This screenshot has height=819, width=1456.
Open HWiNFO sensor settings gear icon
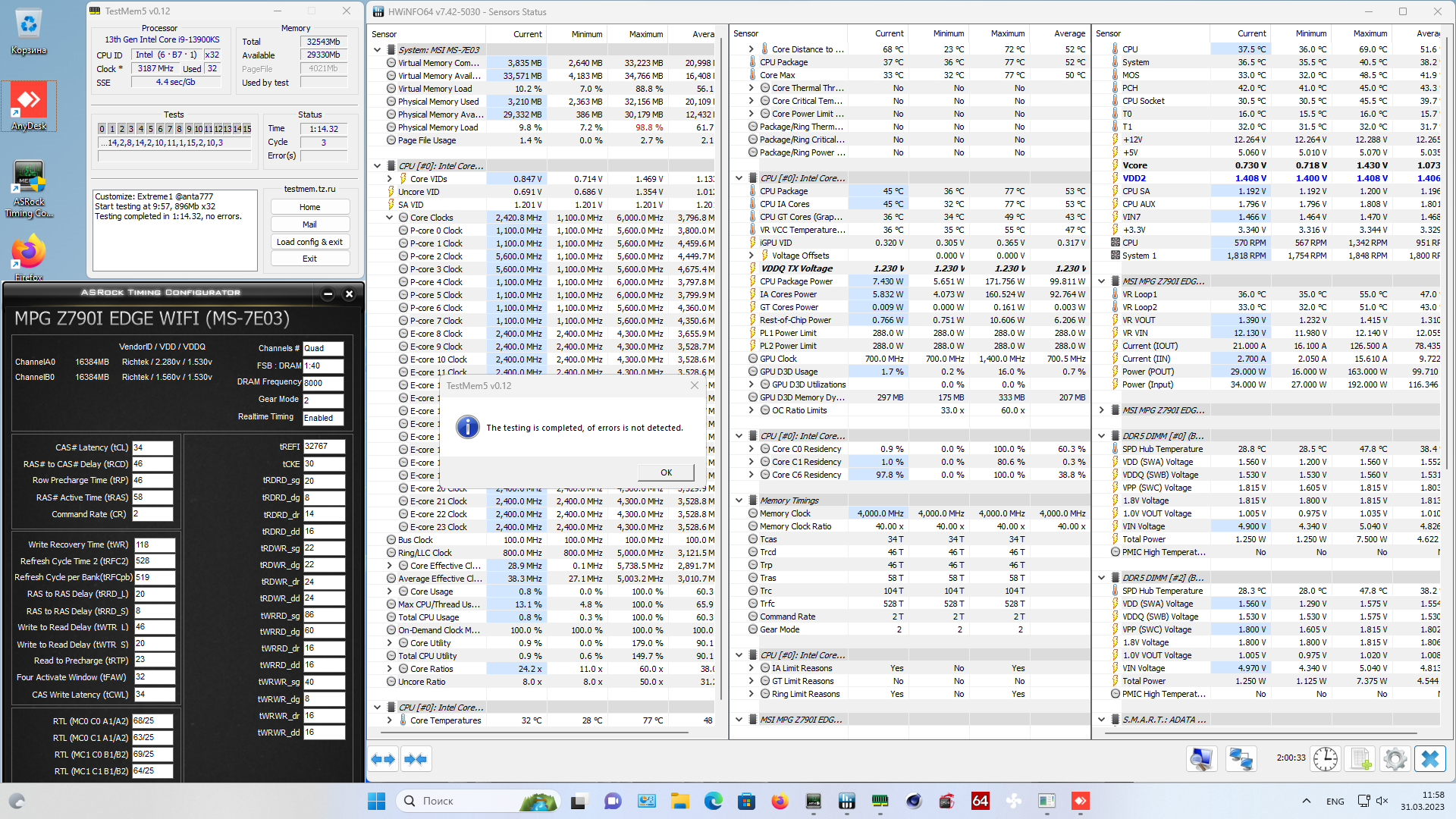click(x=1395, y=759)
